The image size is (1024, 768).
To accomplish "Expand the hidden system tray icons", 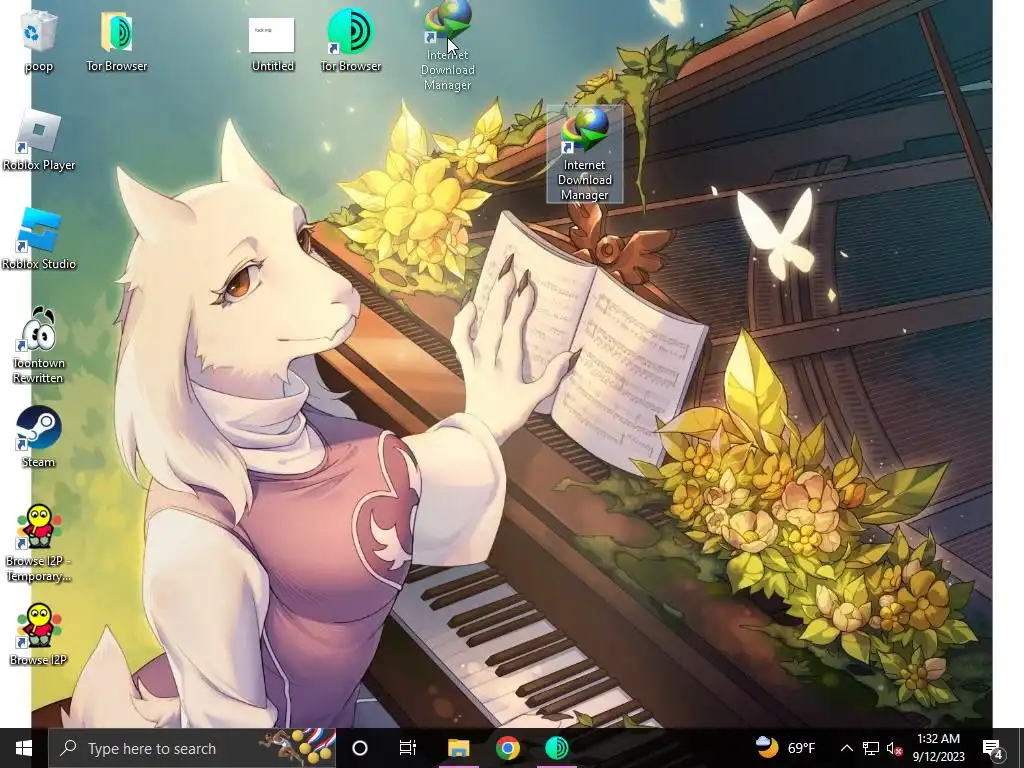I will tap(846, 748).
